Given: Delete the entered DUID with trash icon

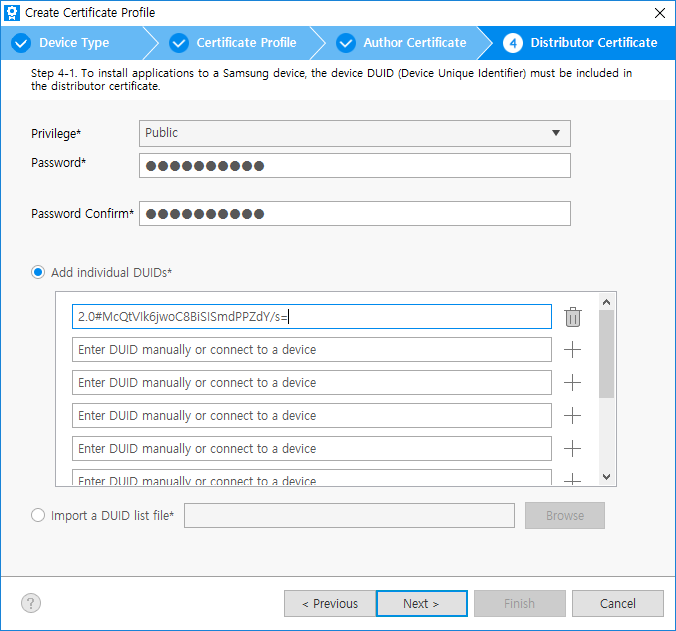Looking at the screenshot, I should 573,317.
